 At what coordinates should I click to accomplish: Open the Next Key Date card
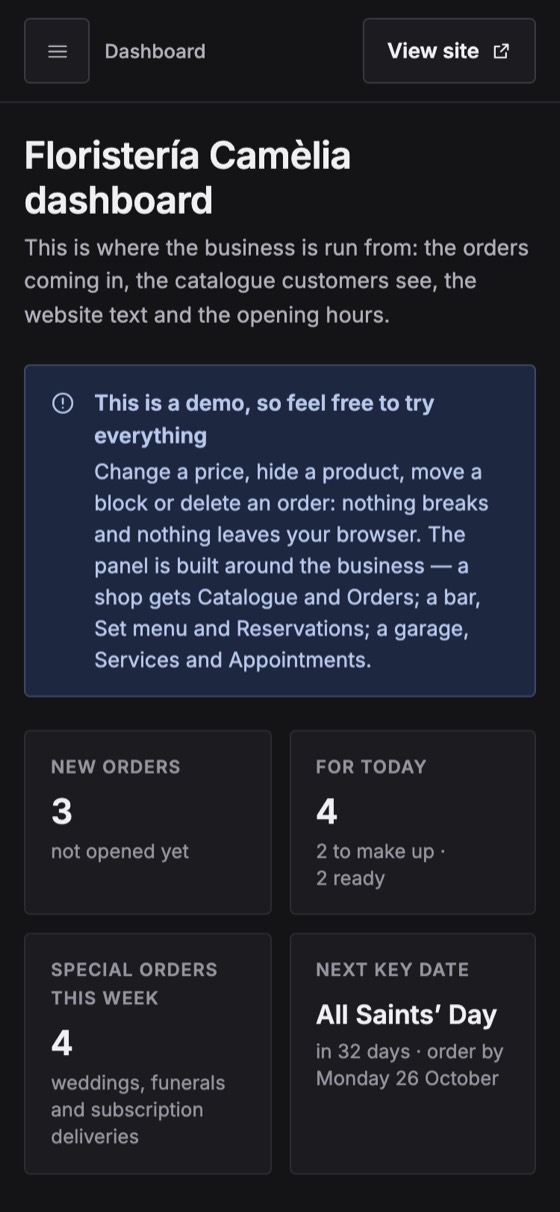413,1053
